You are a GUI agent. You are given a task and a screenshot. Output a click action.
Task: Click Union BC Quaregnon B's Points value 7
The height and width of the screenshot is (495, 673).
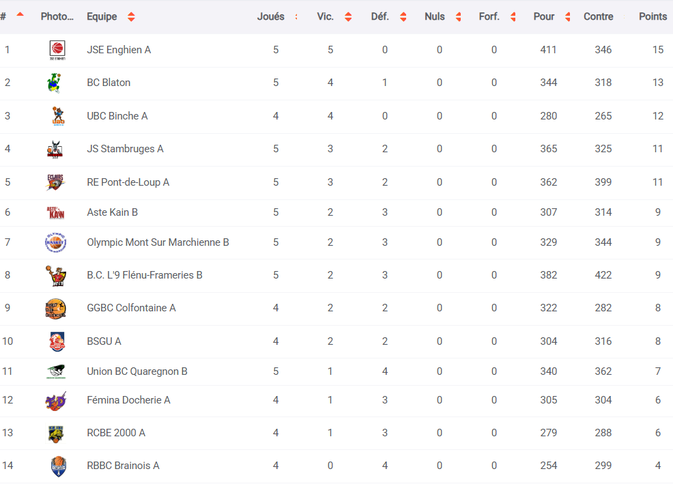tap(658, 371)
